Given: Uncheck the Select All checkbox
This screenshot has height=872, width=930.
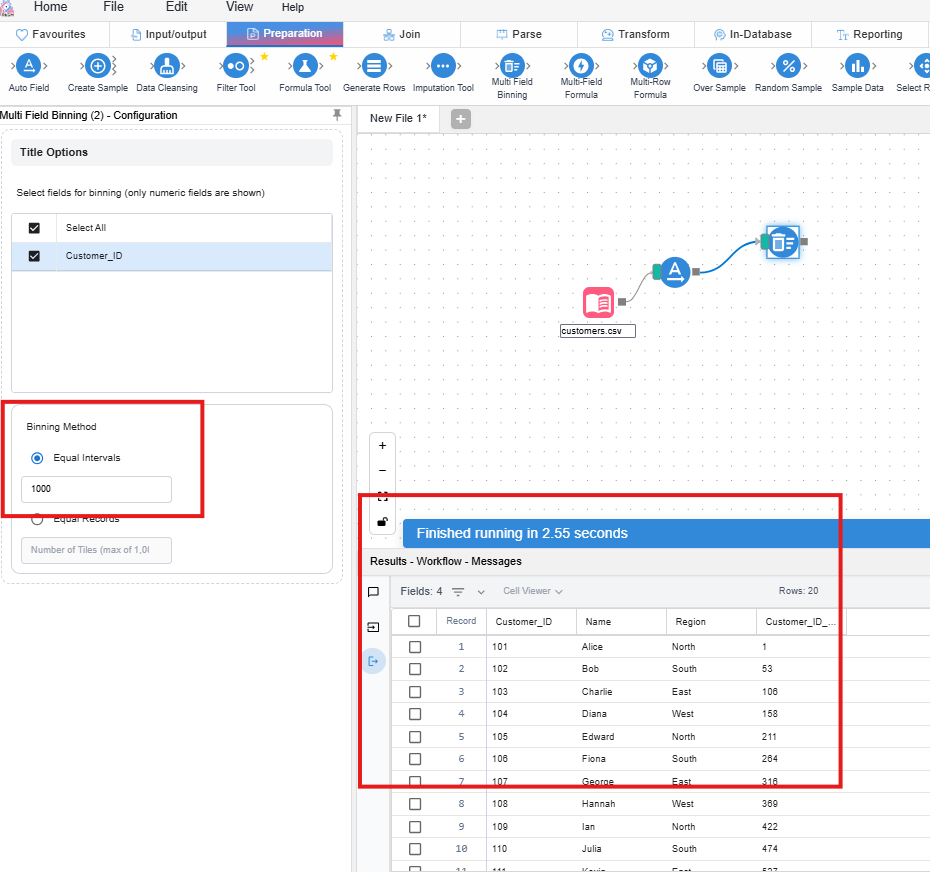Looking at the screenshot, I should tap(34, 228).
